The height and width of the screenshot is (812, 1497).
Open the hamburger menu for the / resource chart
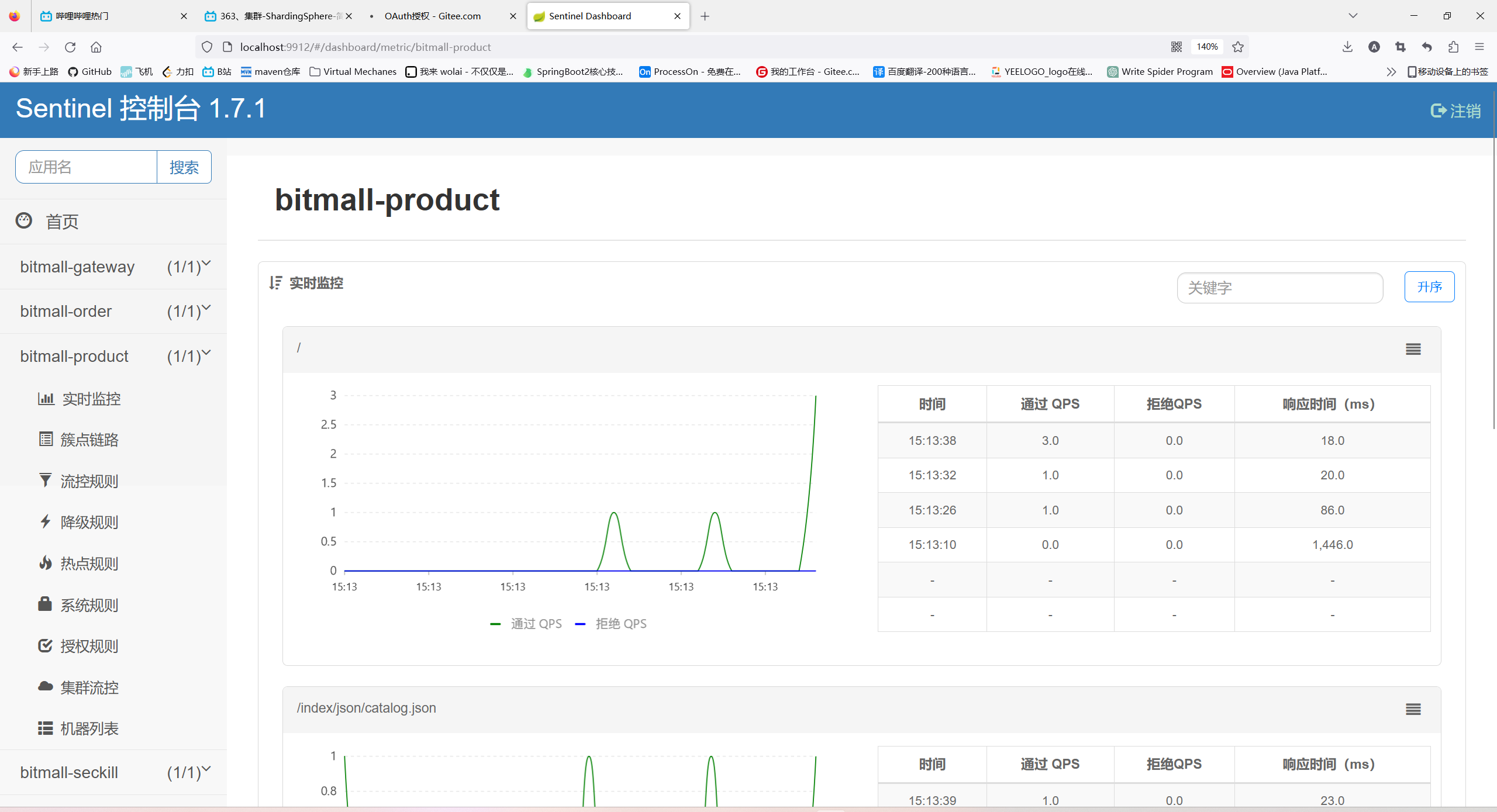(1413, 349)
